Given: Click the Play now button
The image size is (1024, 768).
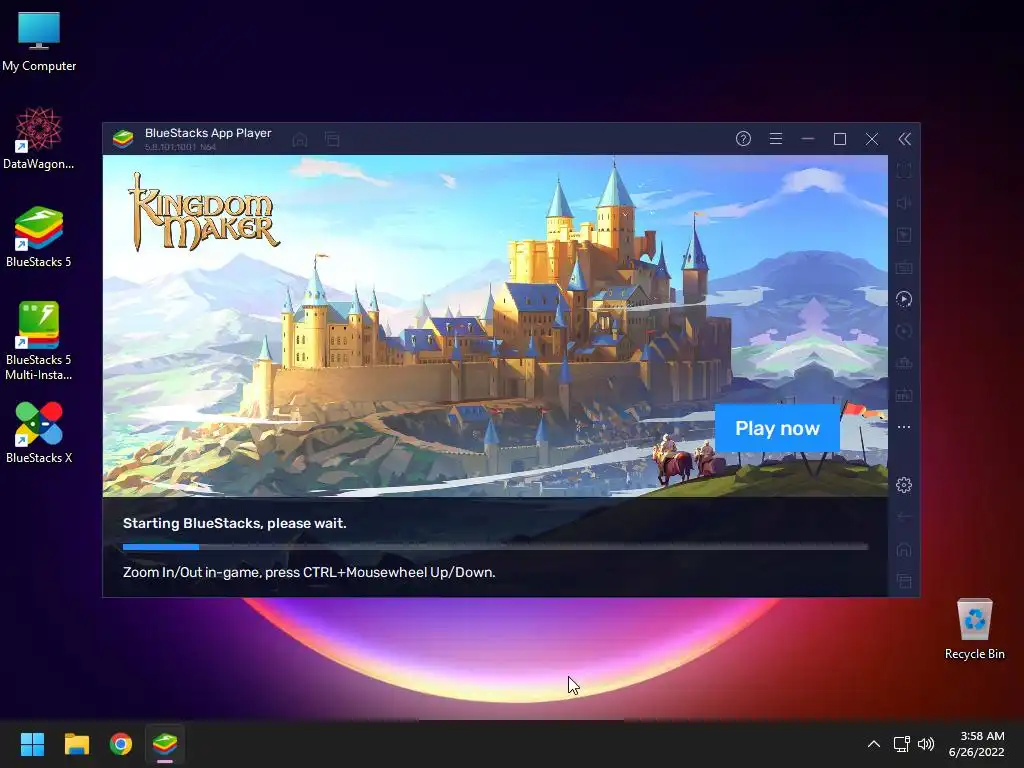Looking at the screenshot, I should click(x=777, y=428).
